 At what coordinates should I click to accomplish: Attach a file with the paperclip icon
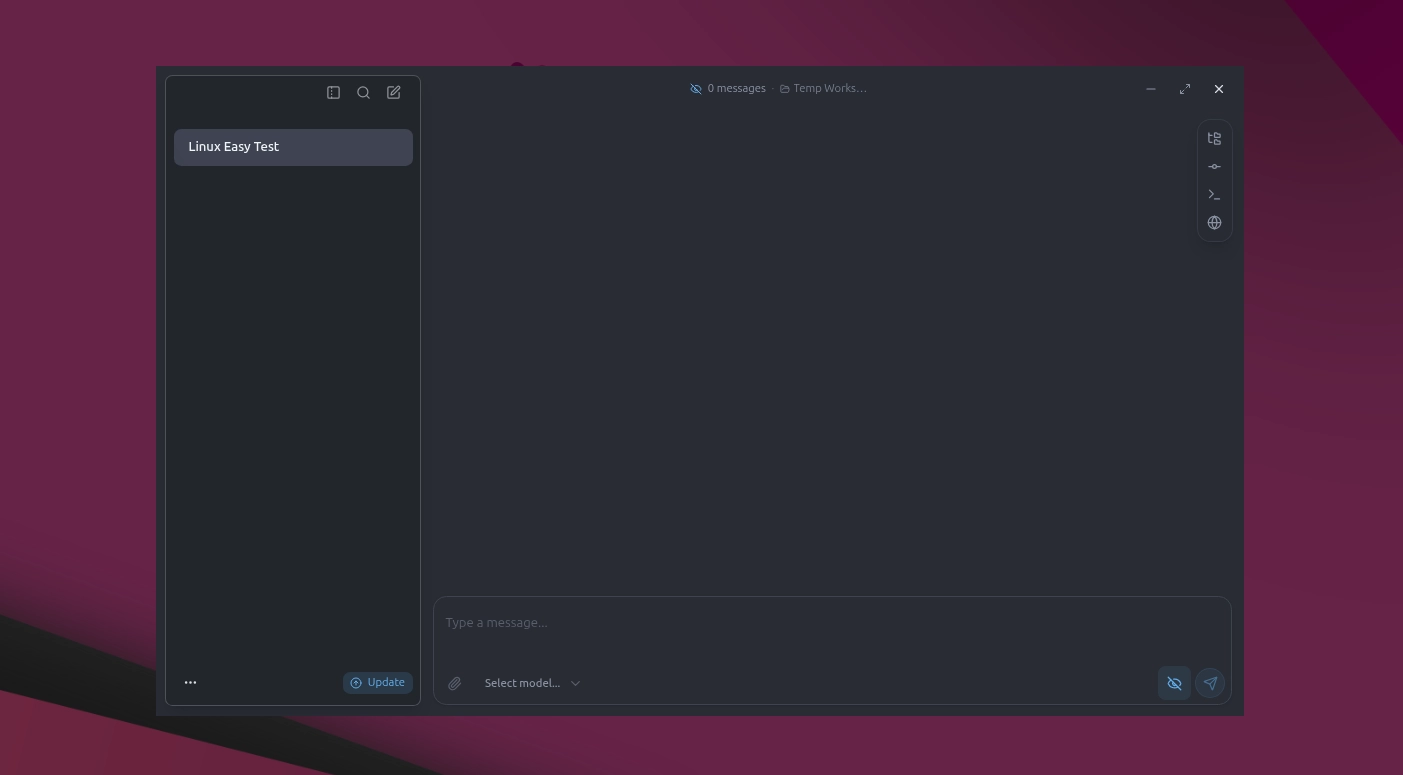455,683
